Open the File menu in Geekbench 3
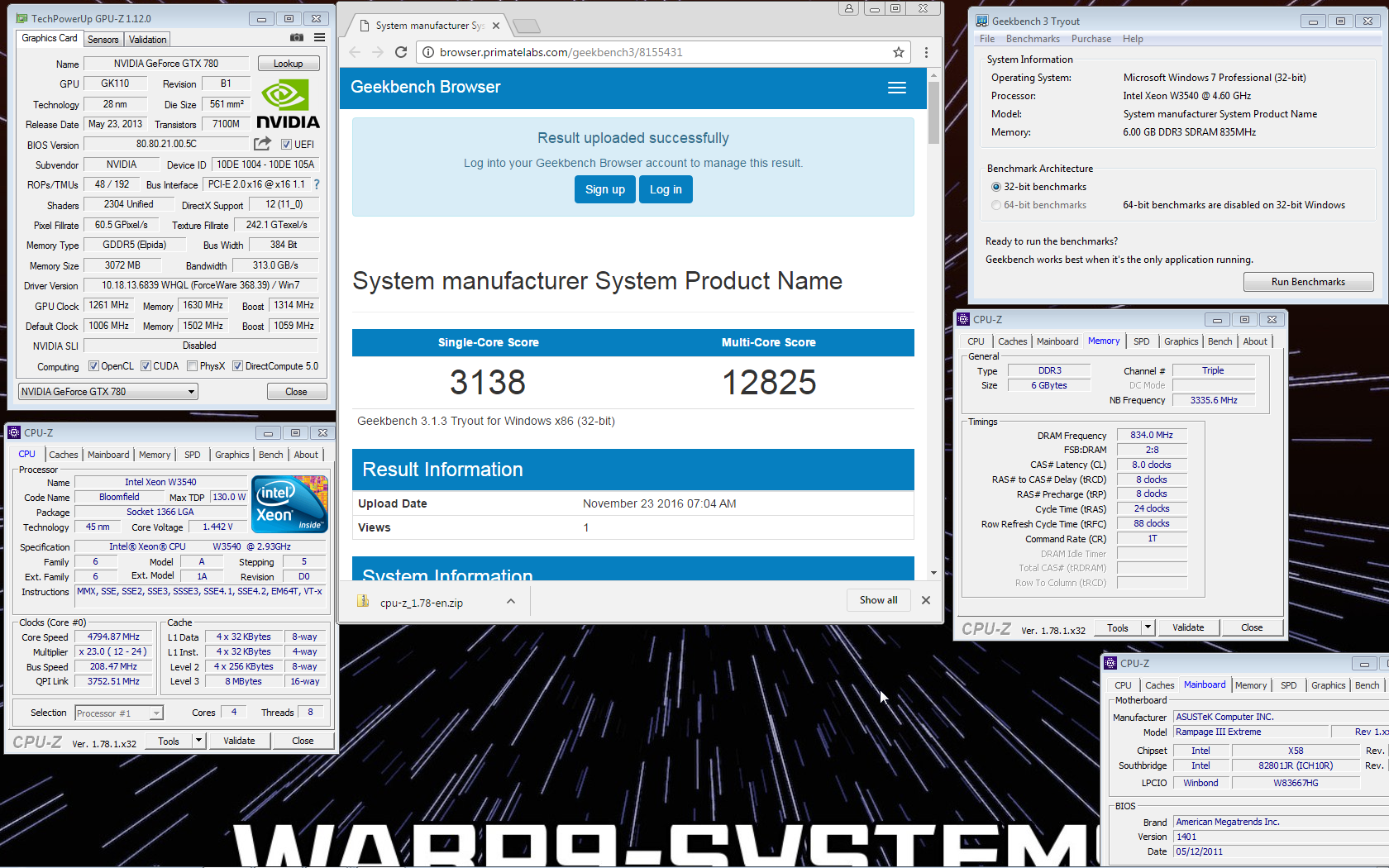This screenshot has width=1389, height=868. 987,39
